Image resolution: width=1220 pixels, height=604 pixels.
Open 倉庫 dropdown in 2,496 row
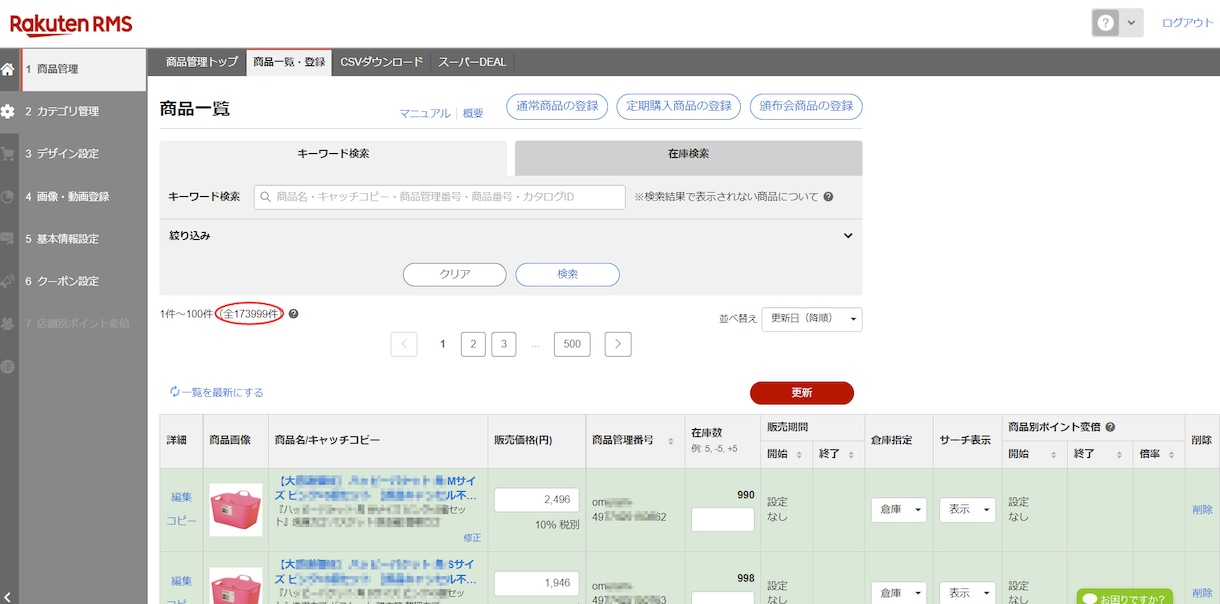point(898,510)
